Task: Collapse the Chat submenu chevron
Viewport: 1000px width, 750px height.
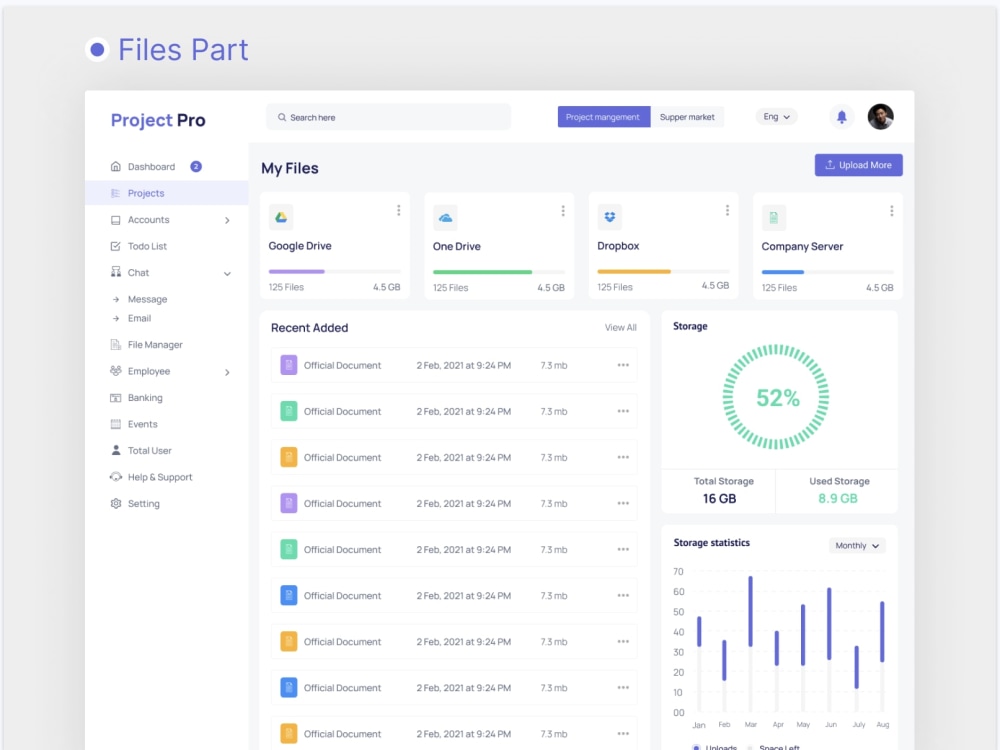Action: coord(227,274)
